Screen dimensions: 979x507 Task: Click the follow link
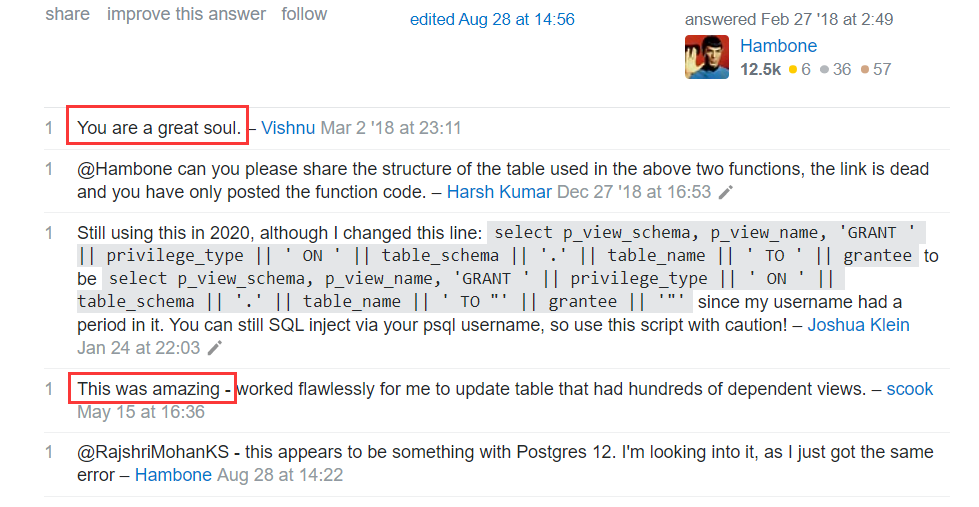(x=304, y=14)
